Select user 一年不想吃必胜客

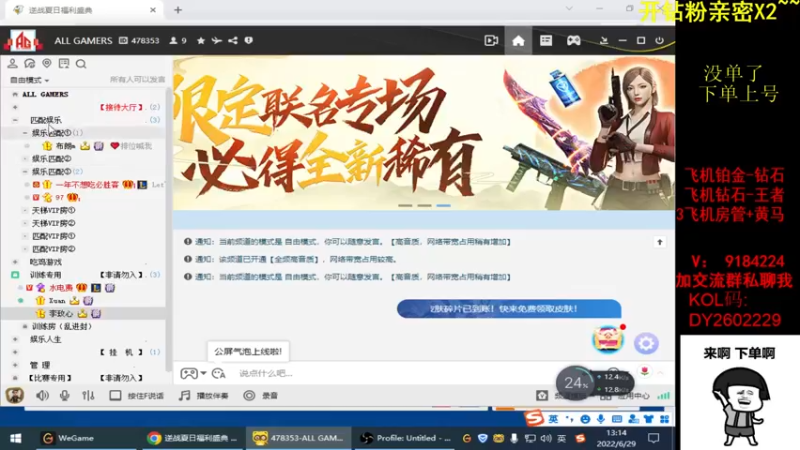coord(87,184)
